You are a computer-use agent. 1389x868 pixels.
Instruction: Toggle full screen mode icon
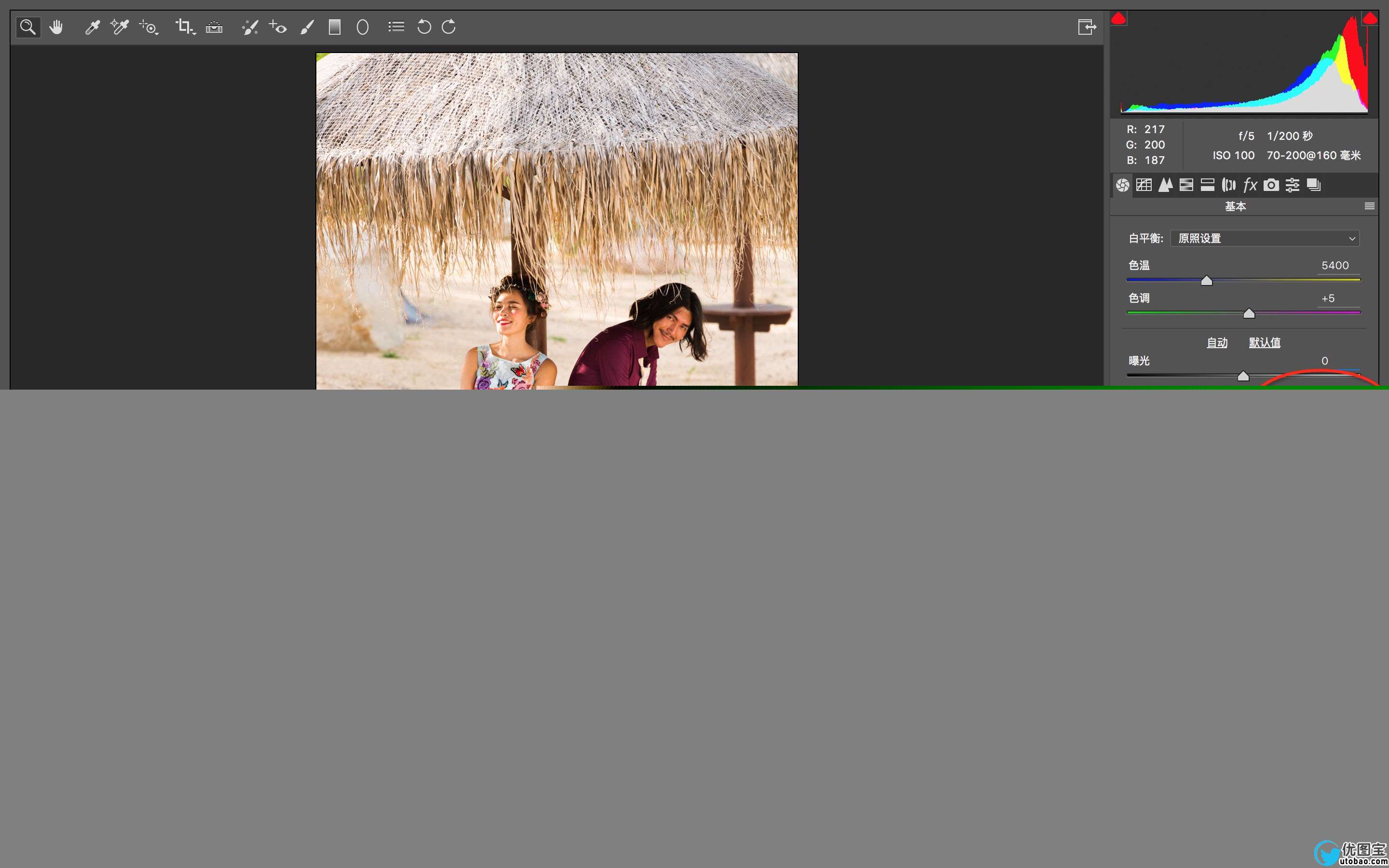(x=1087, y=27)
